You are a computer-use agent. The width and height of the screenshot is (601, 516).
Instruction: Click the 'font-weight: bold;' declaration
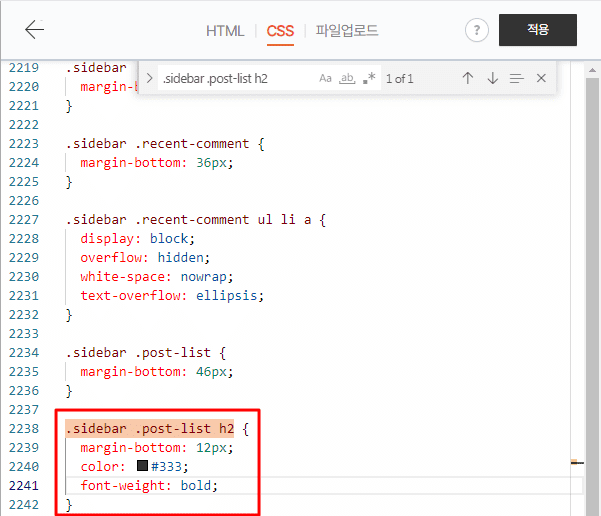point(149,485)
